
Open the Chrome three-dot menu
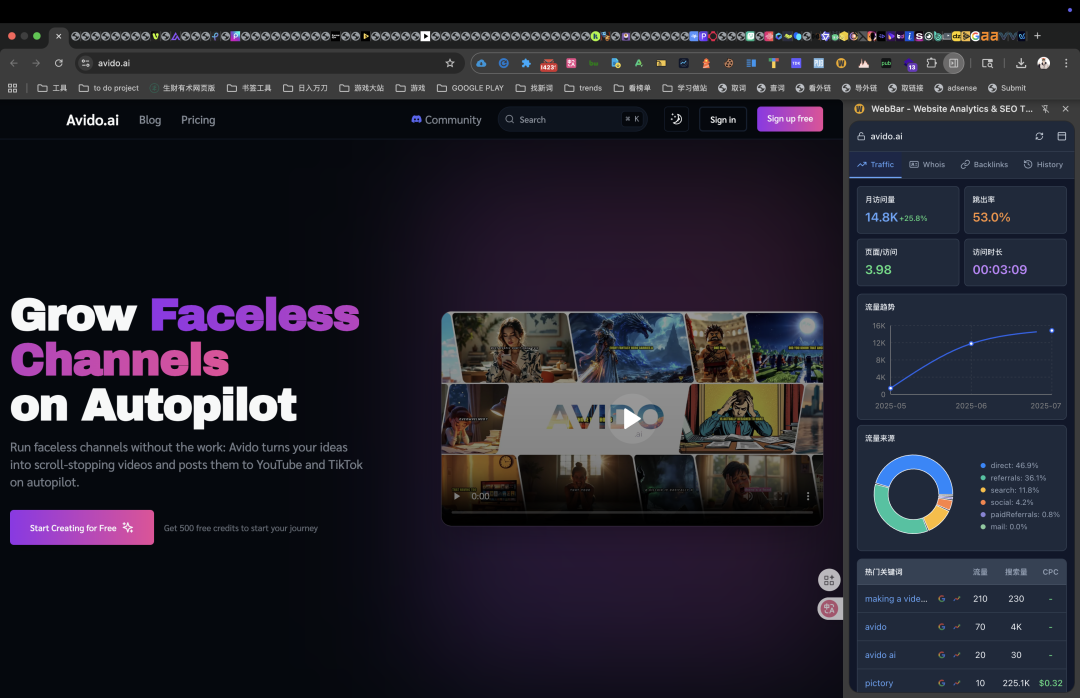[x=1066, y=63]
